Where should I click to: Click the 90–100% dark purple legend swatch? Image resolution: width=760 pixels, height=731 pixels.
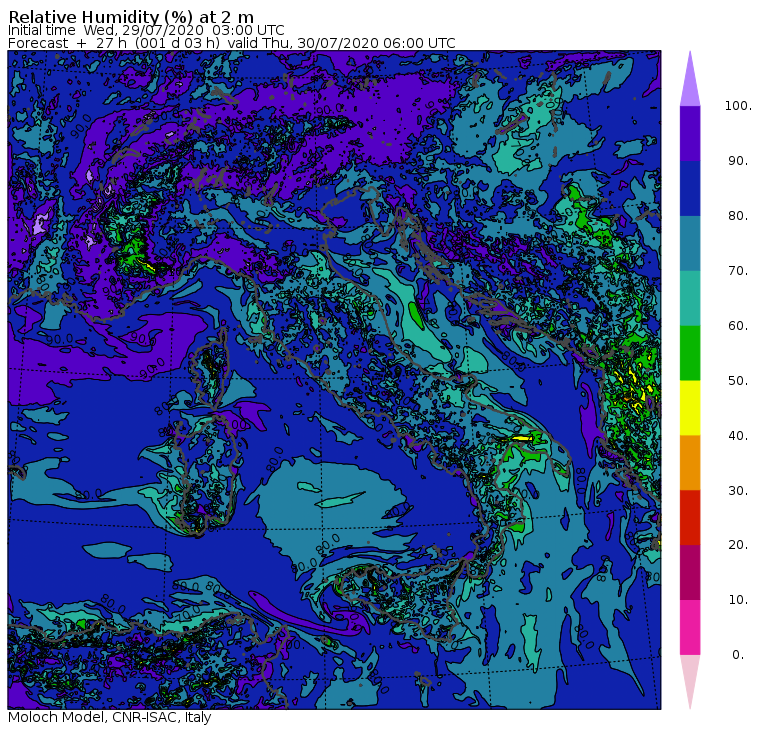690,133
